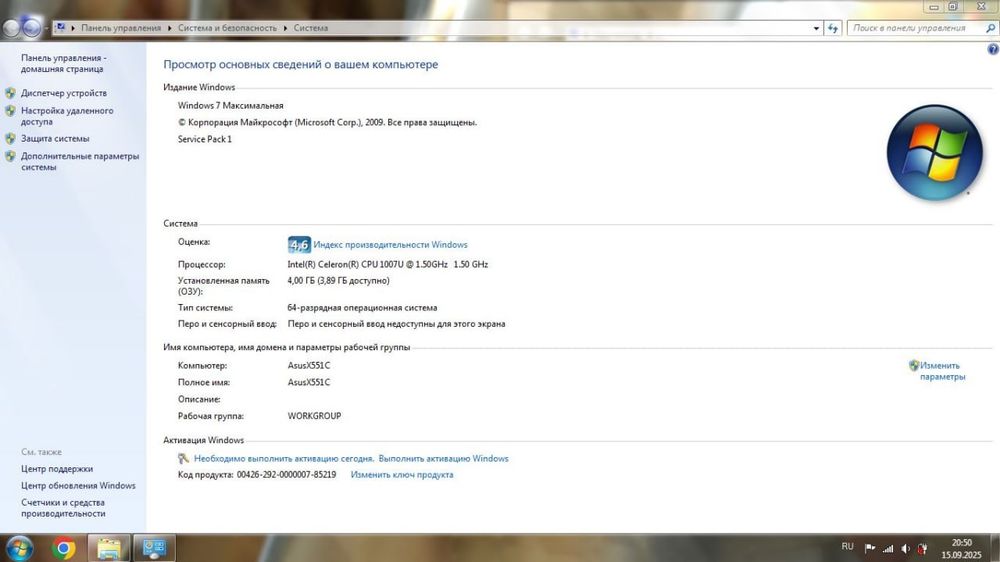
Task: Expand arrow after 'Панель управления' breadcrumb
Action: tap(170, 28)
